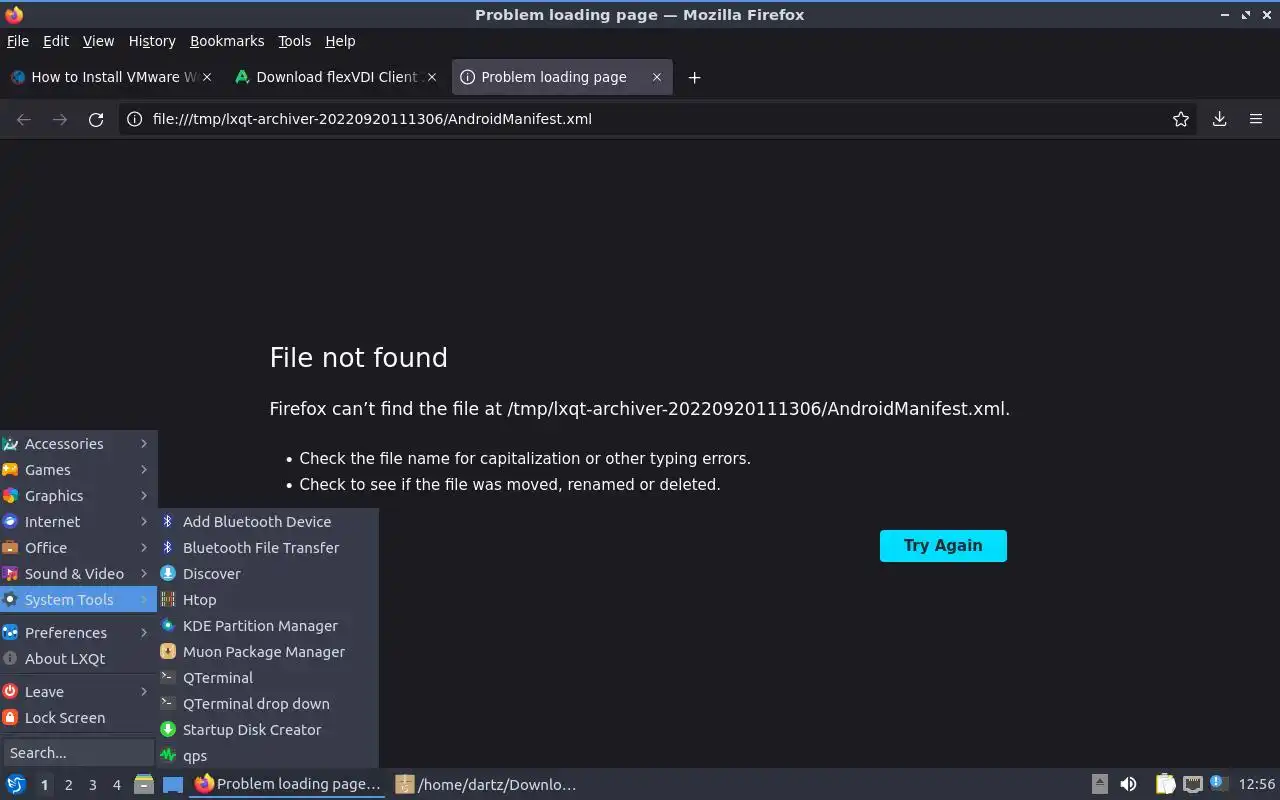Open the Edit menu
This screenshot has width=1280, height=800.
(56, 41)
